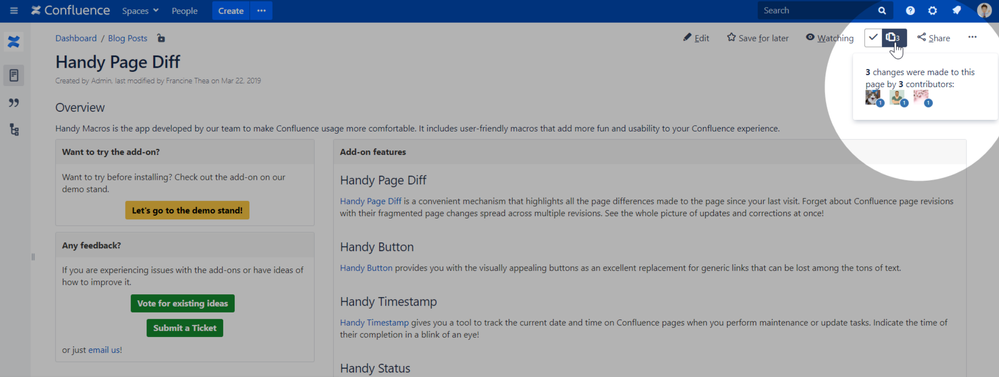This screenshot has width=999, height=377.
Task: Open the Handy Button link
Action: [x=366, y=268]
